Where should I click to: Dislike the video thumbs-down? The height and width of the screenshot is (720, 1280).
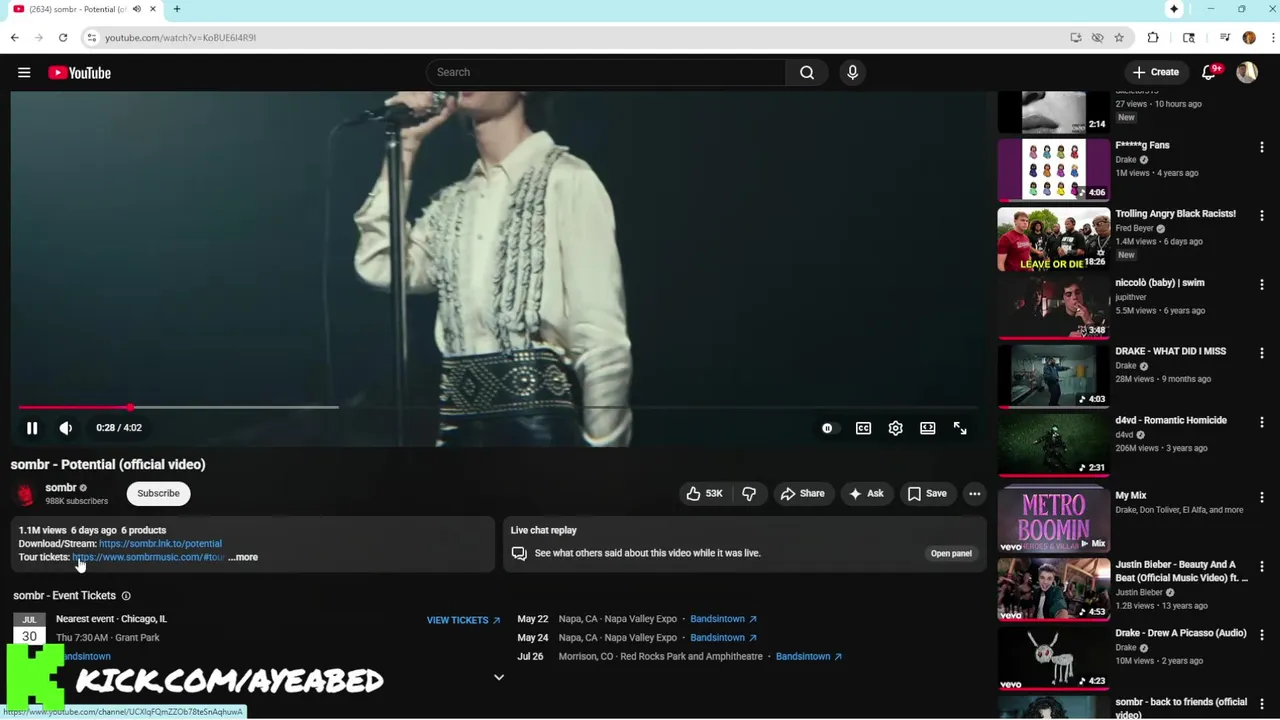(749, 493)
